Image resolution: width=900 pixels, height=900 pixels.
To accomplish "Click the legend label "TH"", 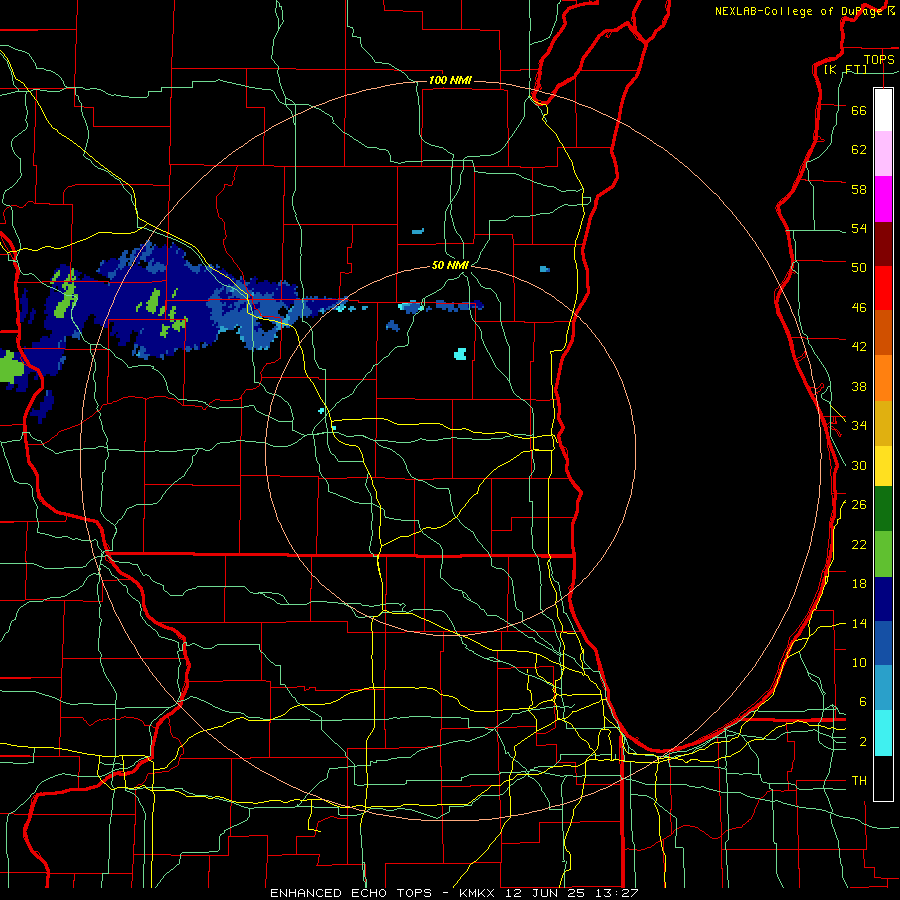I will click(x=859, y=781).
